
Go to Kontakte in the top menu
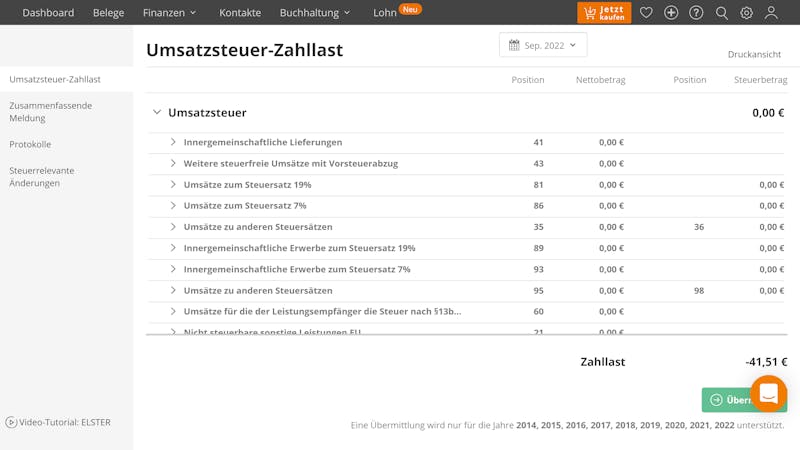[x=240, y=13]
